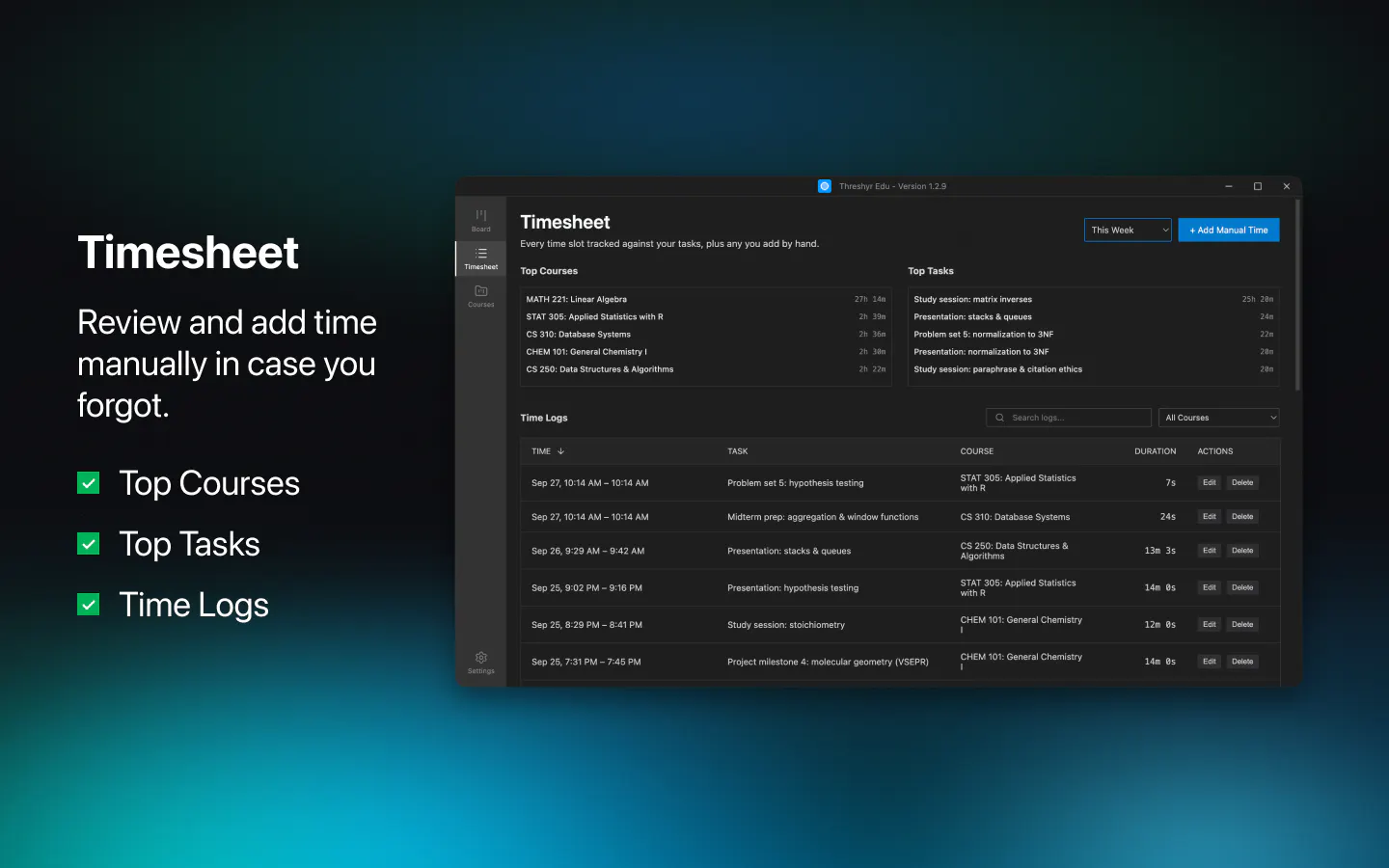Click the DURATION column header

pyautogui.click(x=1155, y=451)
